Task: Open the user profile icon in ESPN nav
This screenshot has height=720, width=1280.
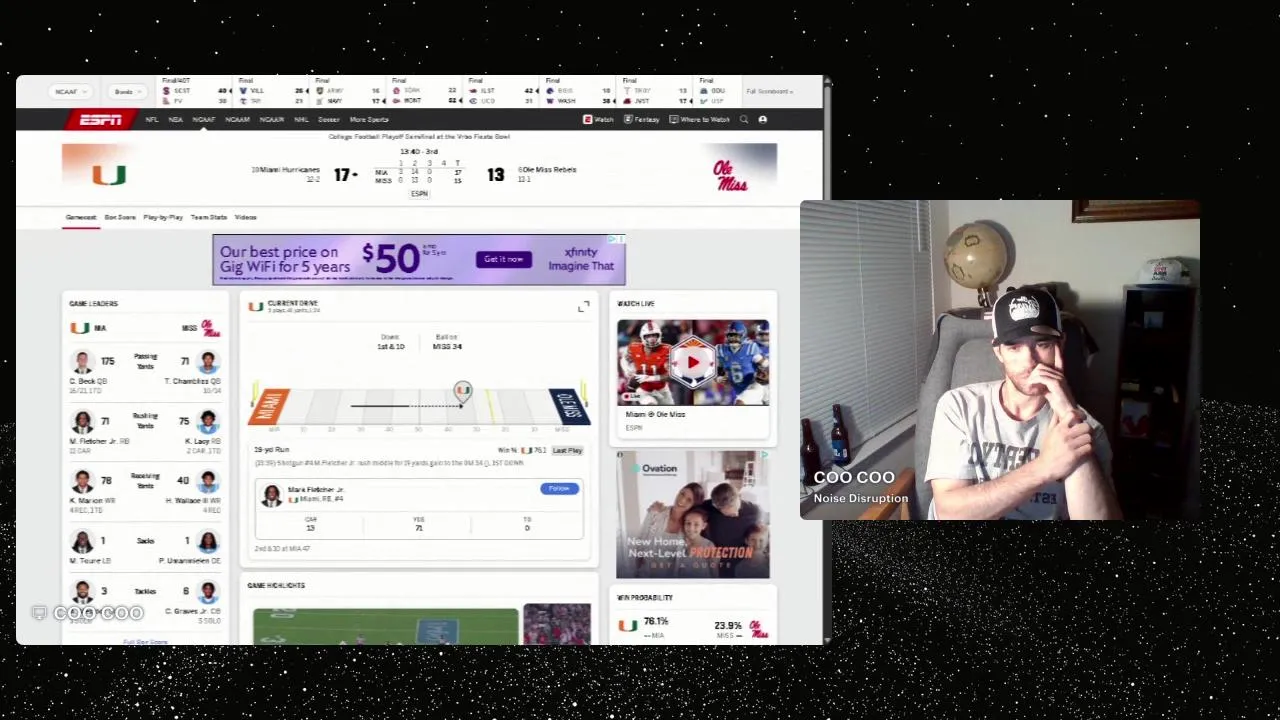Action: tap(763, 120)
